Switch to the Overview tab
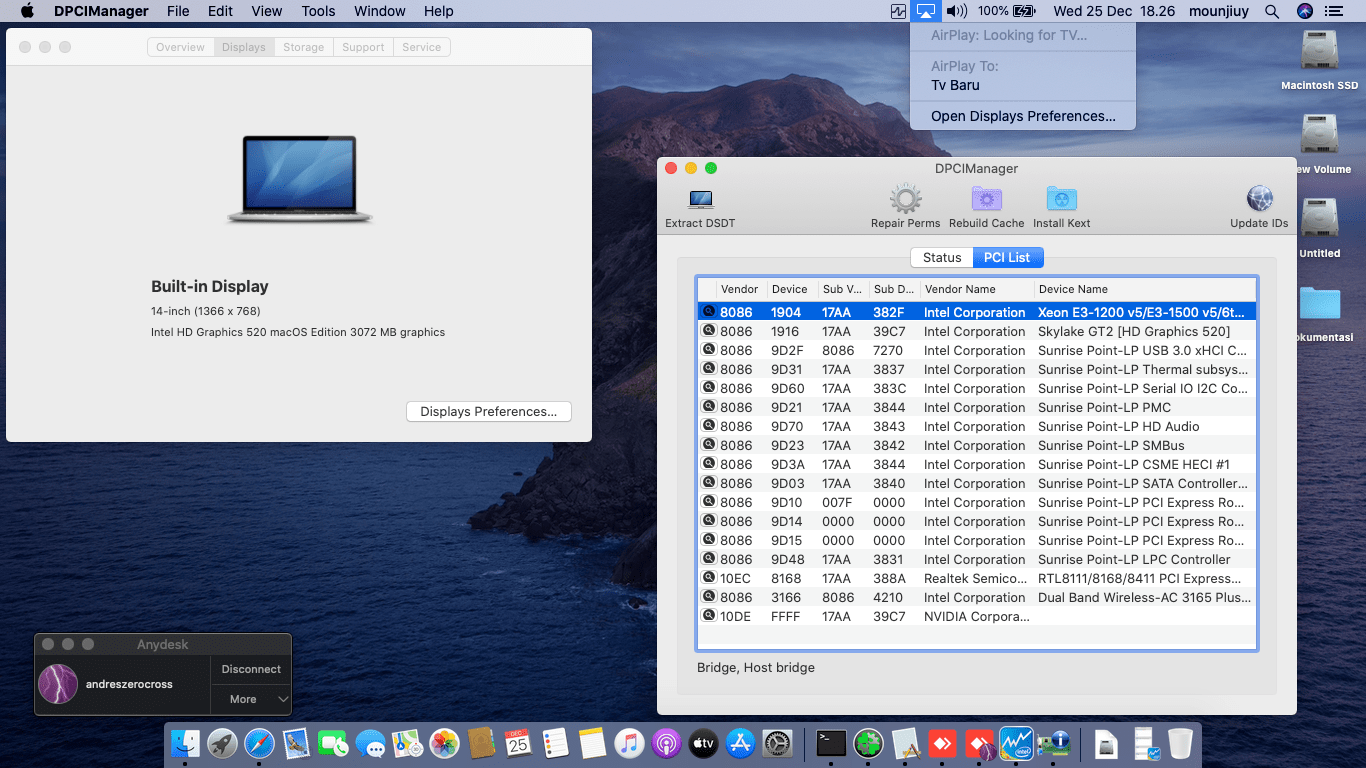Image resolution: width=1366 pixels, height=768 pixels. click(180, 47)
